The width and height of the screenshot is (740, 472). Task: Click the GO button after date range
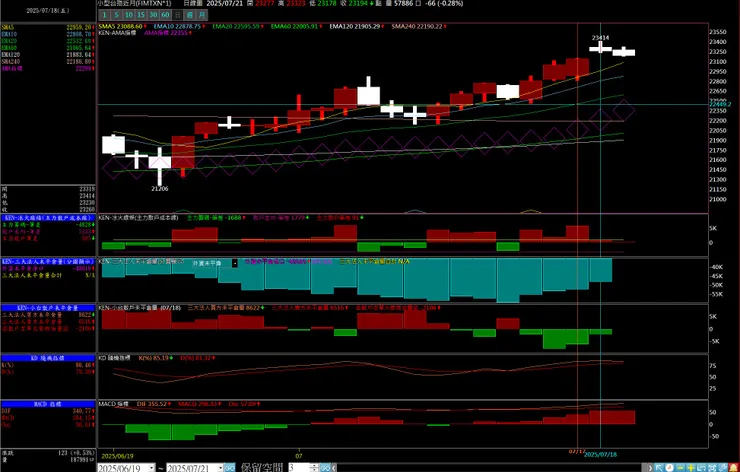click(229, 468)
